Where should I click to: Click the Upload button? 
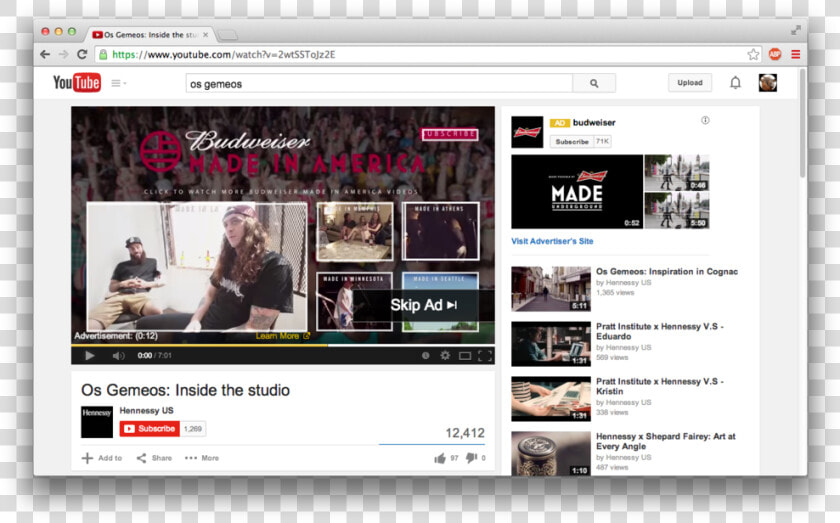pos(690,83)
